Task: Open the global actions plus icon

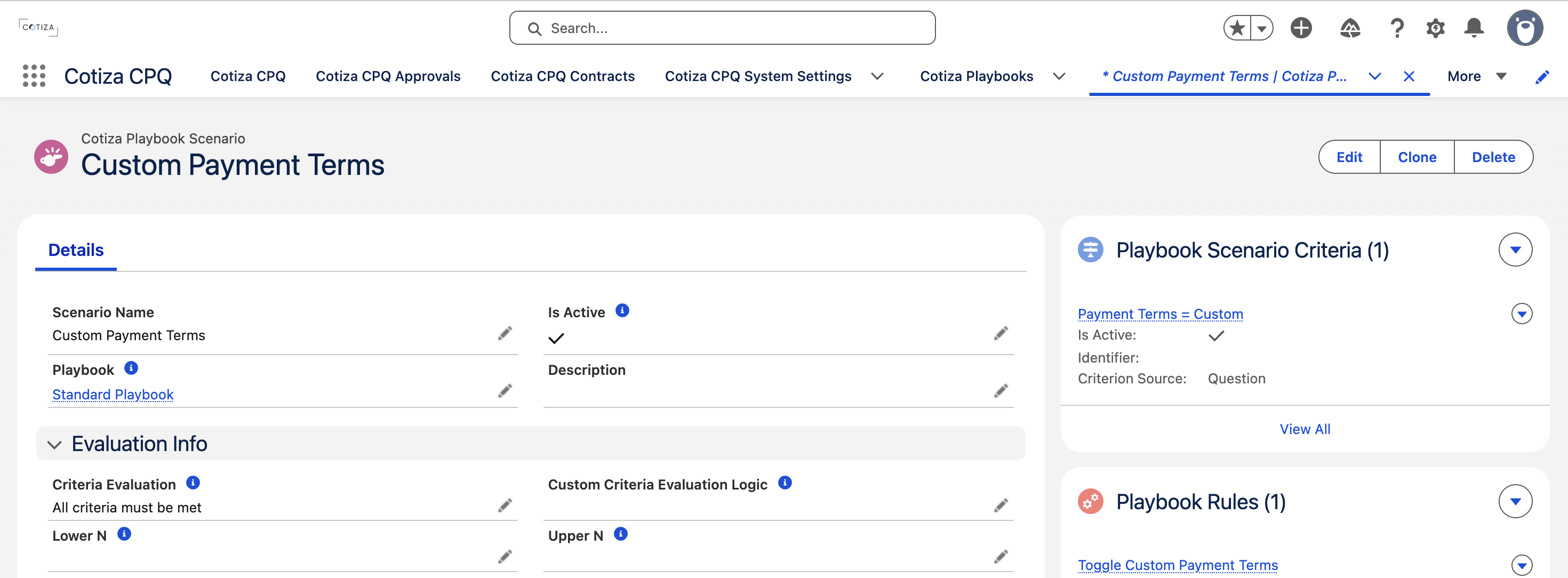Action: pos(1301,28)
